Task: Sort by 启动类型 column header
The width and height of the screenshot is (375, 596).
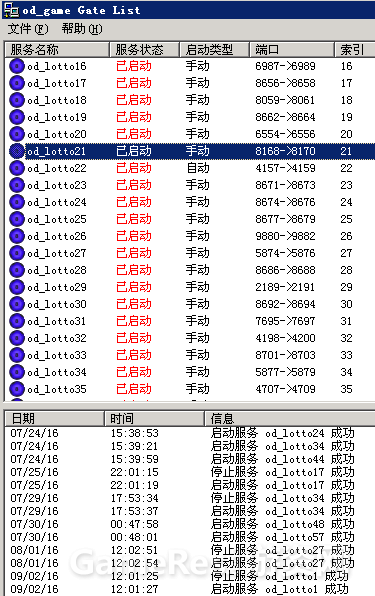Action: pyautogui.click(x=214, y=49)
